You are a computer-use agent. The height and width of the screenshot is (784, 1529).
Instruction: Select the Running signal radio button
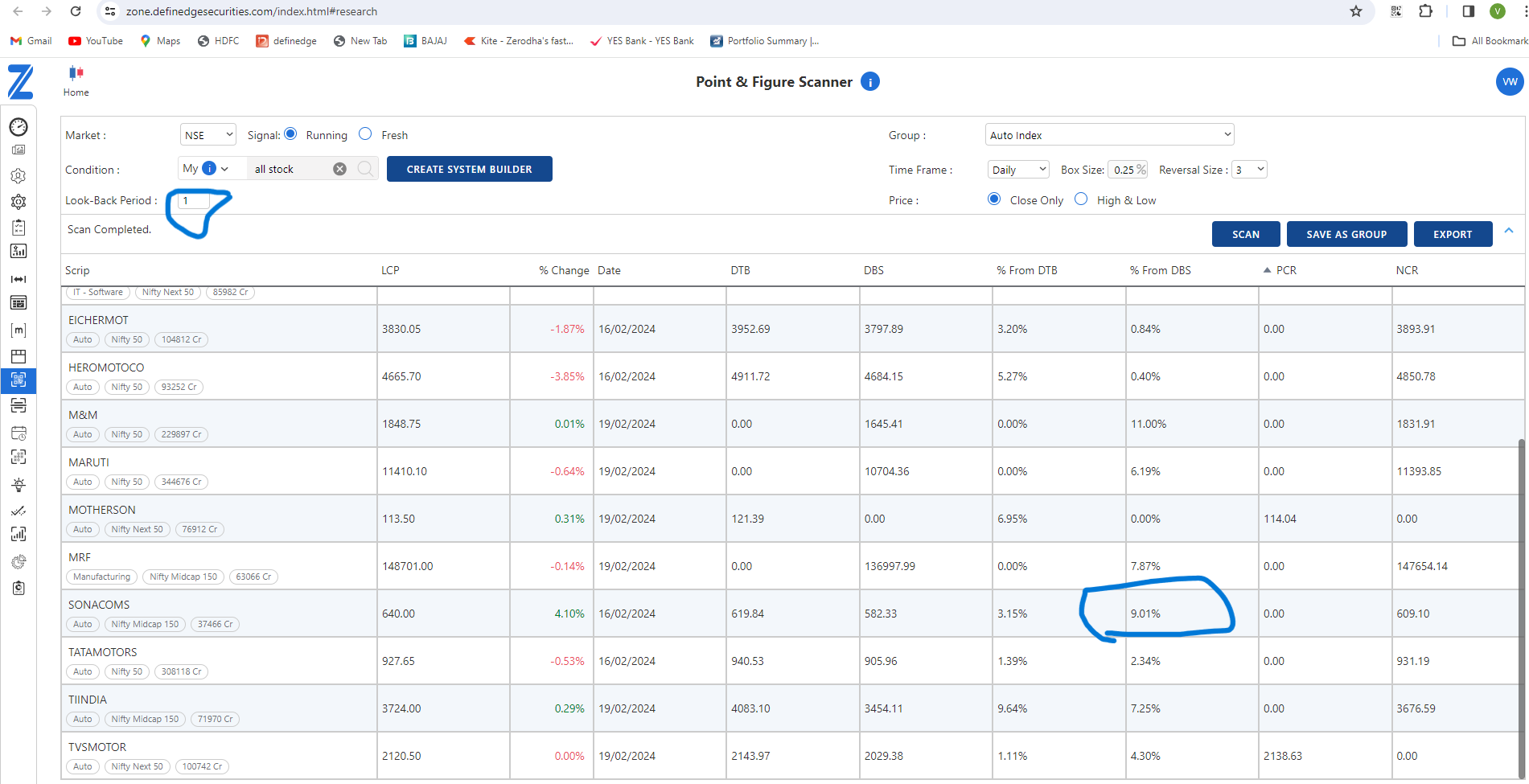point(290,133)
